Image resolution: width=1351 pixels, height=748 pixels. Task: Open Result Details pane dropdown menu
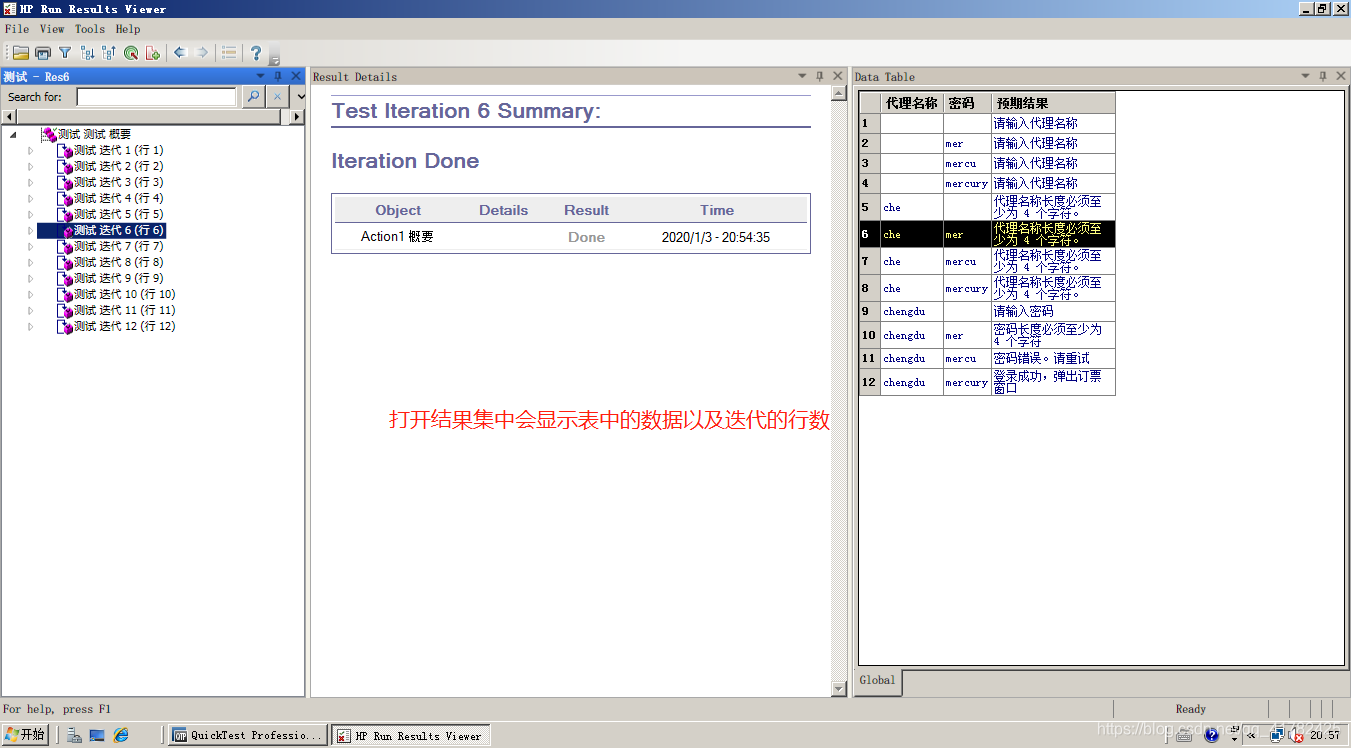(802, 76)
